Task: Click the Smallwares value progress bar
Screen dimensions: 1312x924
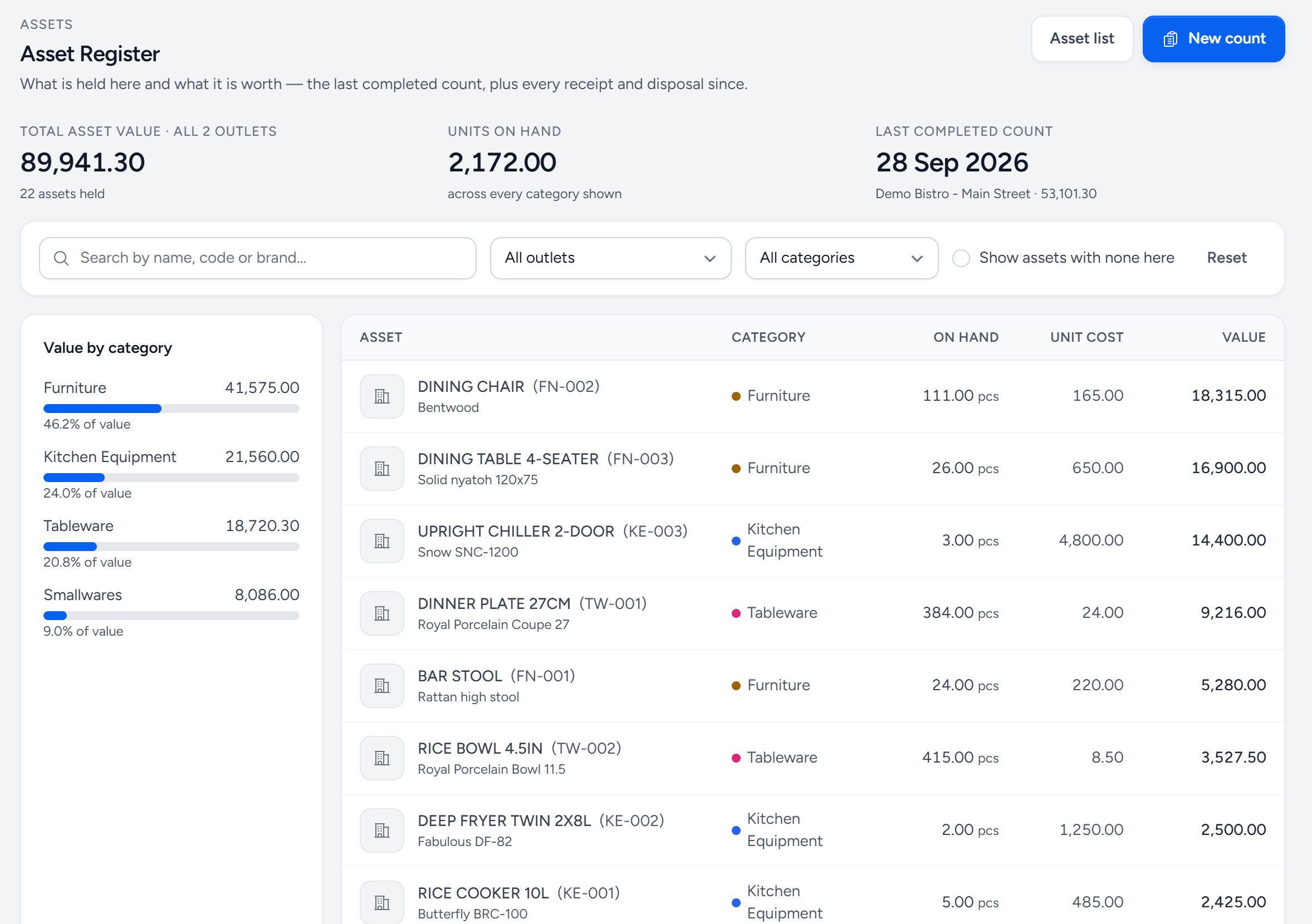Action: (172, 616)
